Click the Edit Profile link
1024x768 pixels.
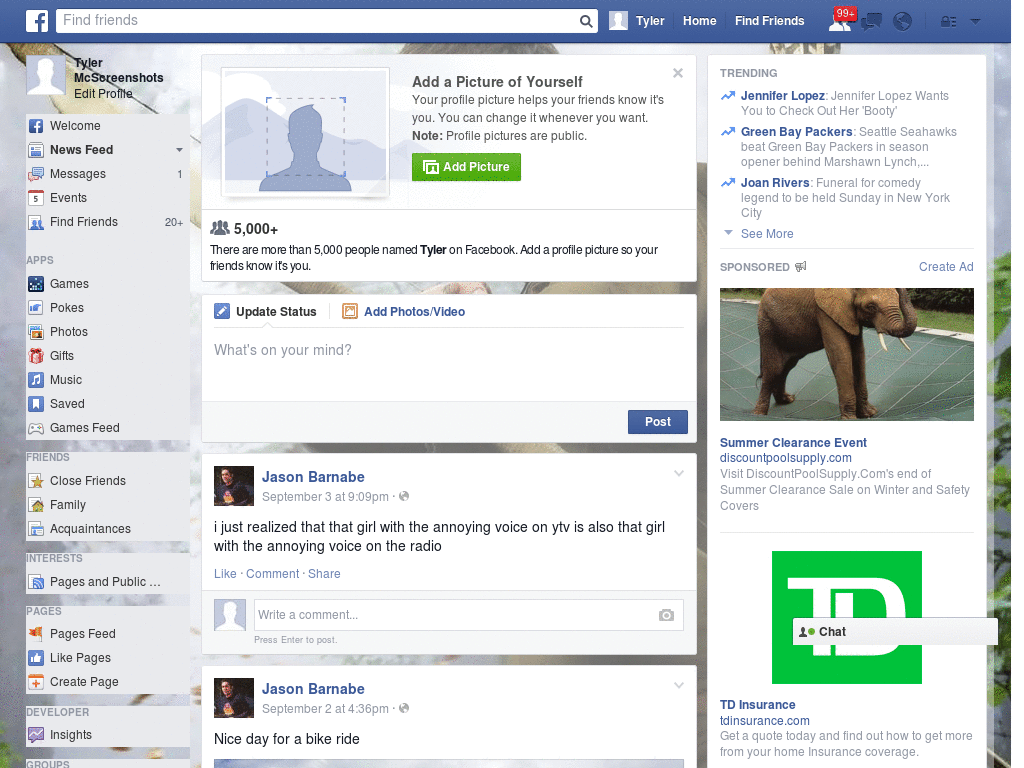point(103,93)
